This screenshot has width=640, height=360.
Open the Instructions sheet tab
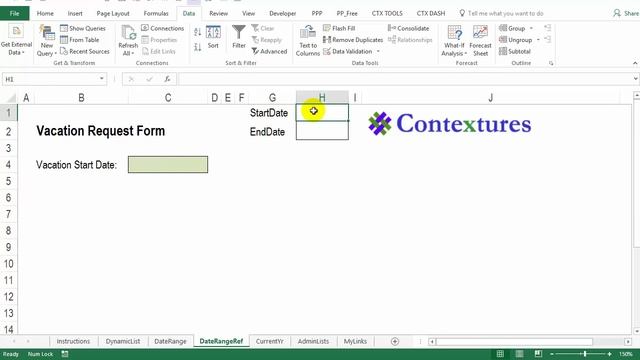tap(73, 341)
